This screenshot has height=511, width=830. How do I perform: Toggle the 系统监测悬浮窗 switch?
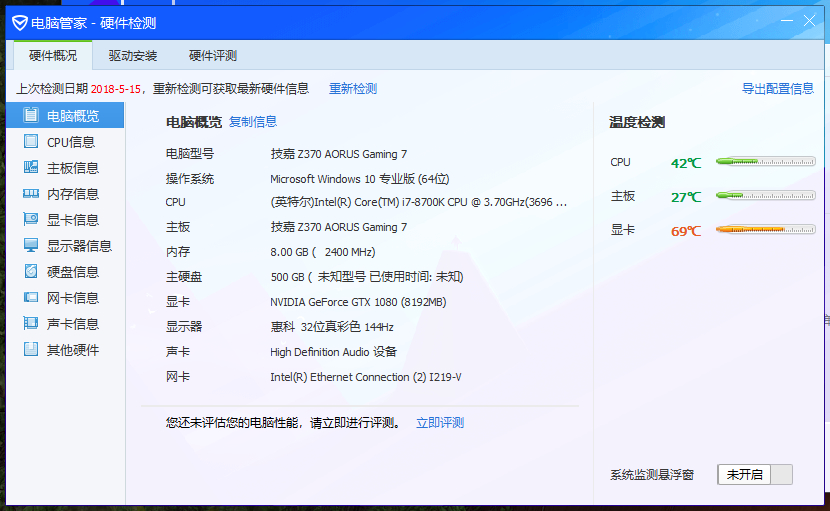[755, 474]
